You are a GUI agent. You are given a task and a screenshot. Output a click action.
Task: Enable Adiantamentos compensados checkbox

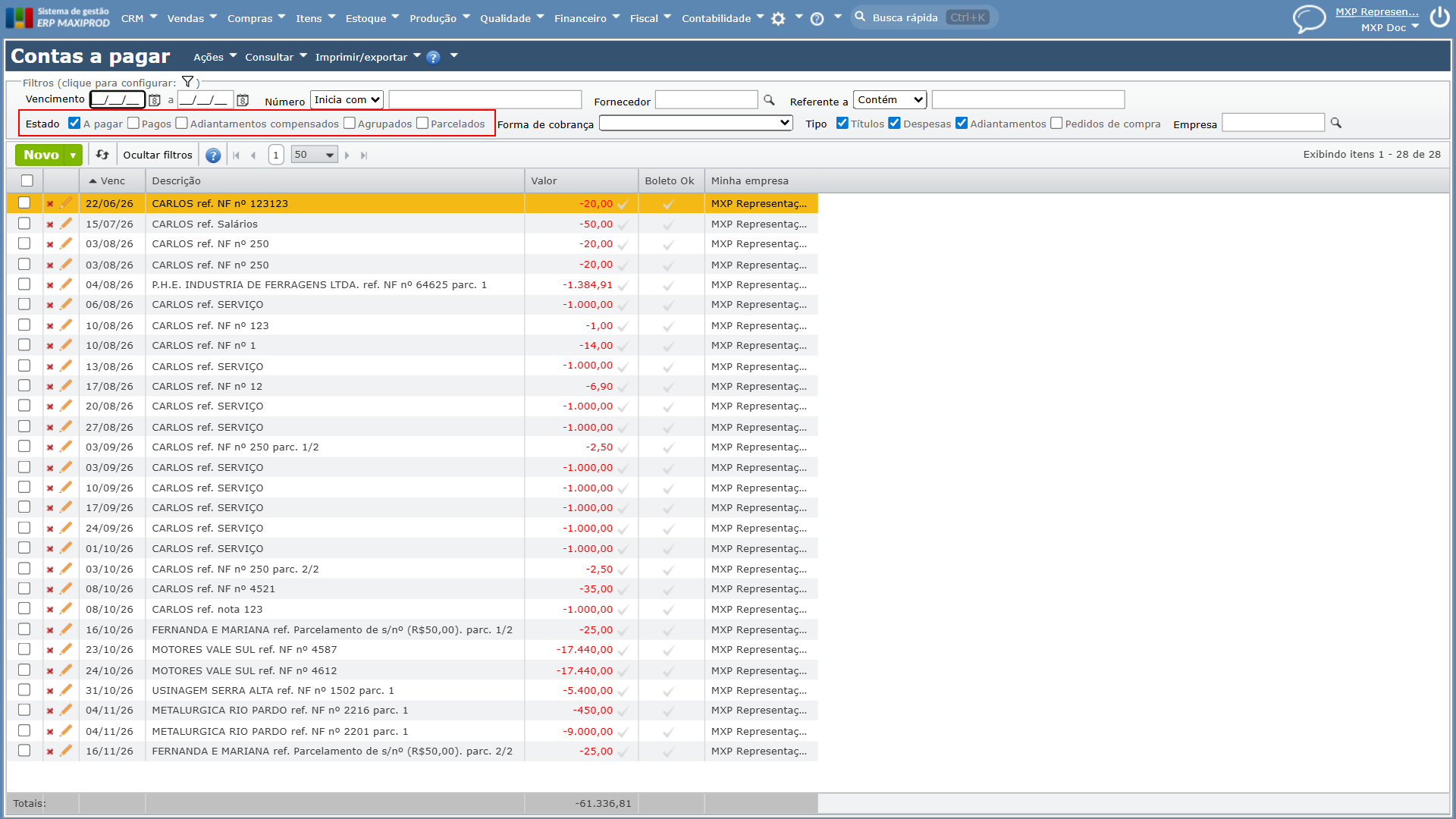tap(181, 123)
